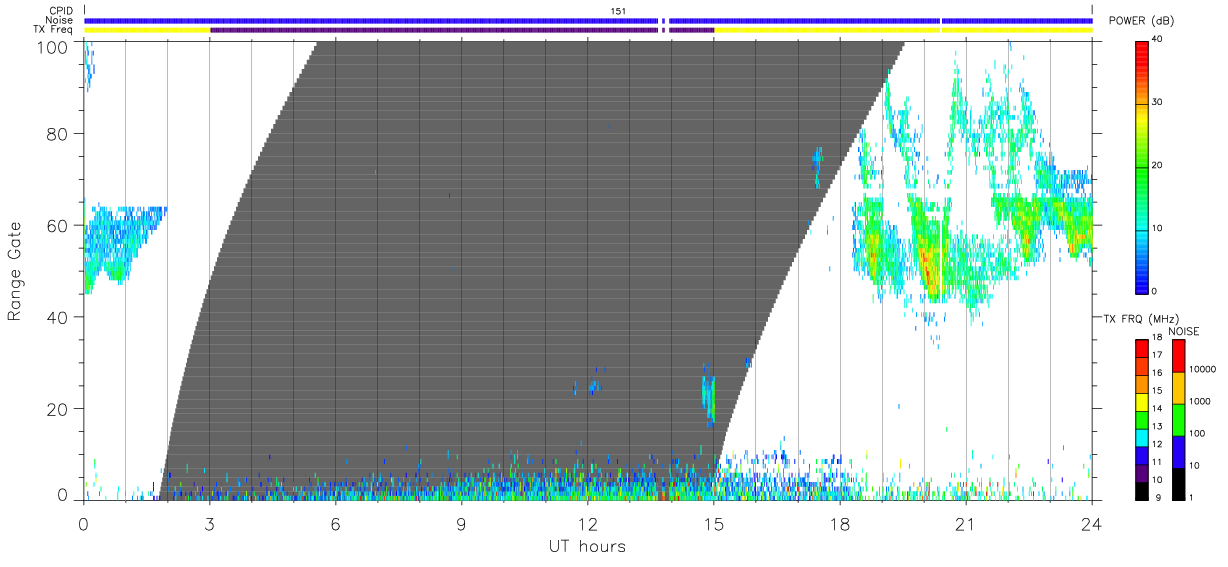Pick the green swatch in NOISE legend
Image resolution: width=1228 pixels, height=567 pixels.
(1178, 419)
